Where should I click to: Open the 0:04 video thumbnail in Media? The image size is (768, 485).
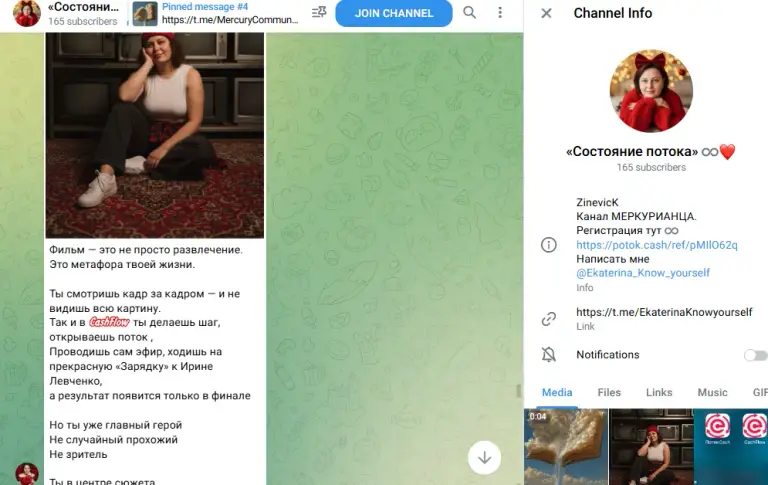tap(566, 447)
